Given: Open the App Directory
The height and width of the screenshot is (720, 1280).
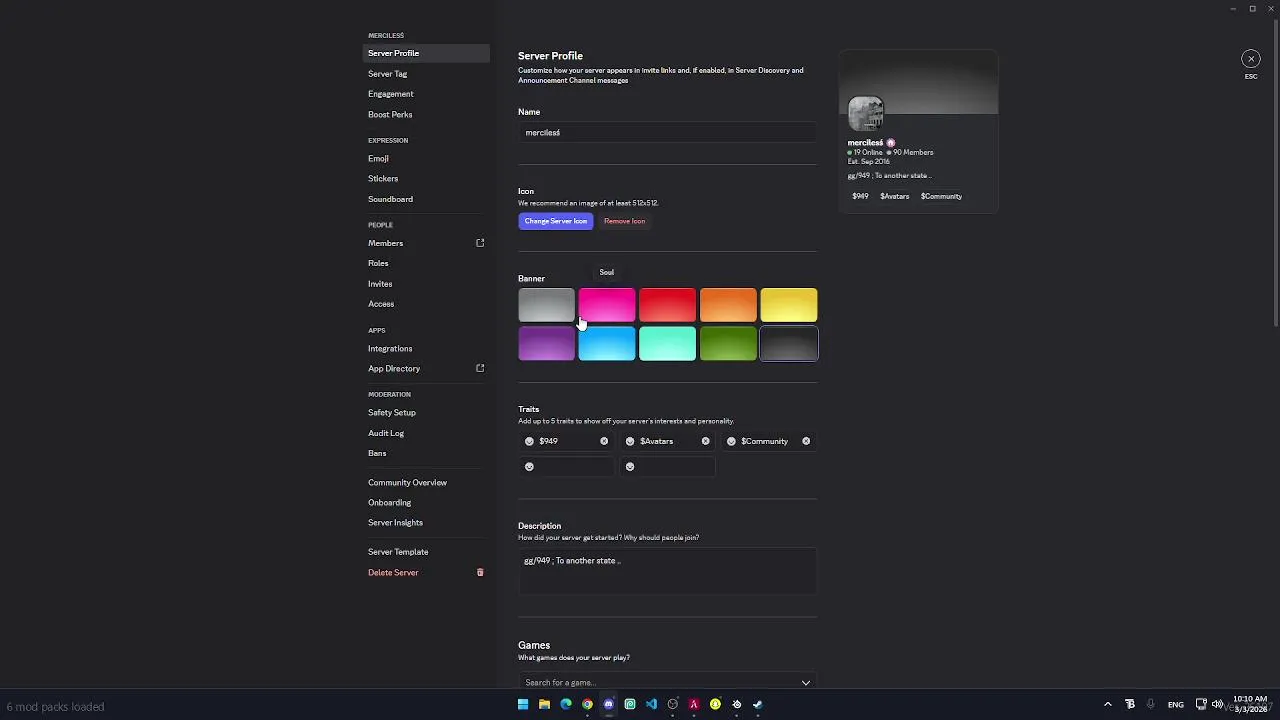Looking at the screenshot, I should coord(426,368).
